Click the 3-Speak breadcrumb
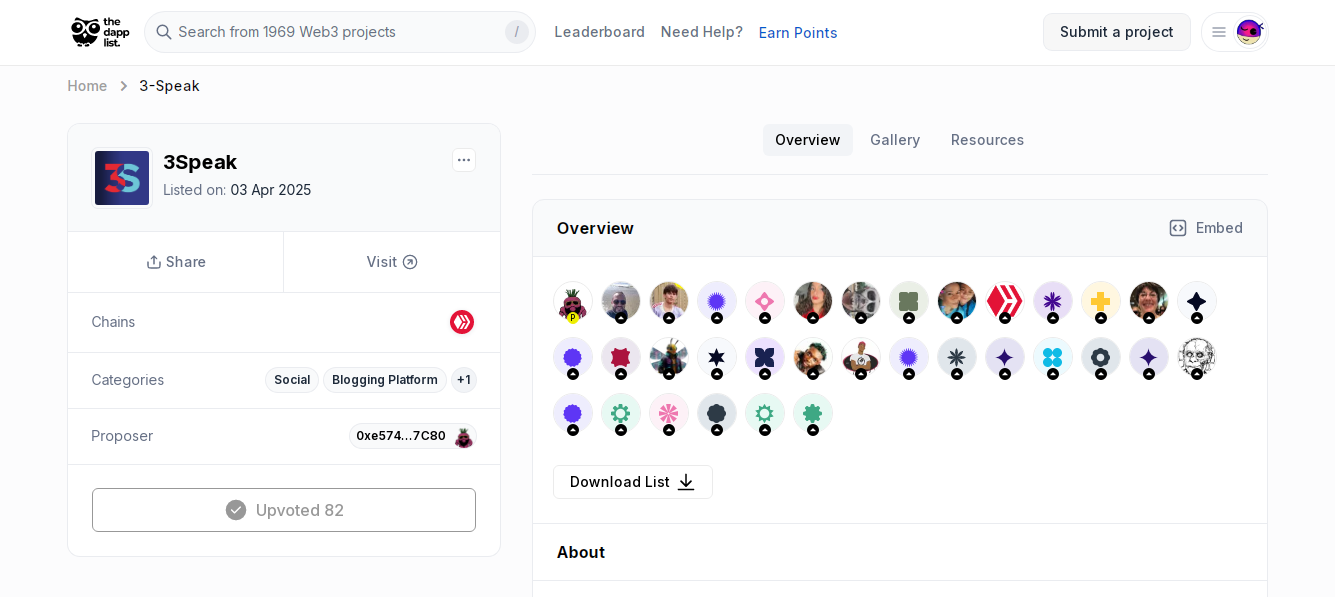The height and width of the screenshot is (597, 1335). click(x=169, y=86)
